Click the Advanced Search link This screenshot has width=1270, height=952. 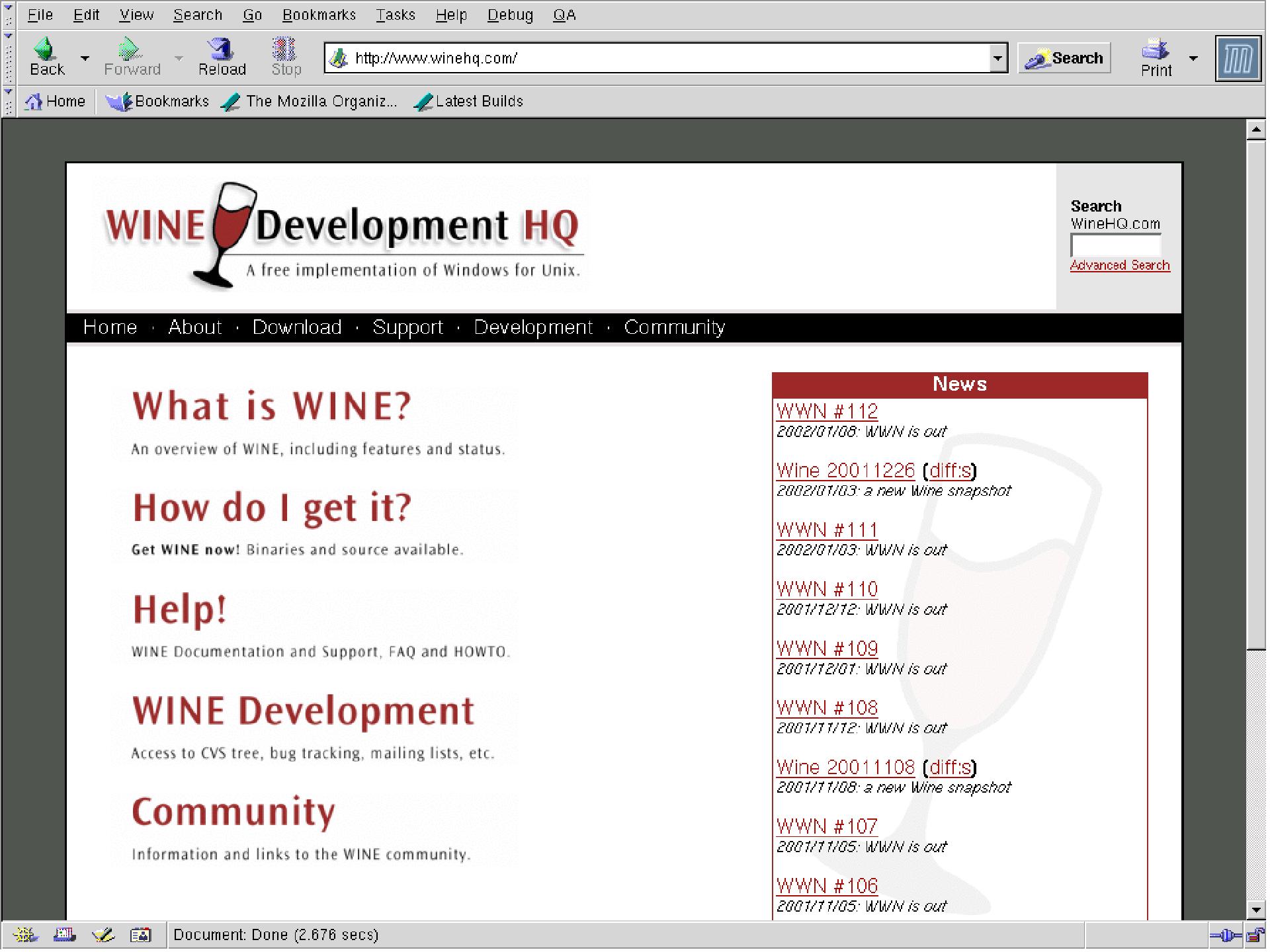click(x=1119, y=265)
